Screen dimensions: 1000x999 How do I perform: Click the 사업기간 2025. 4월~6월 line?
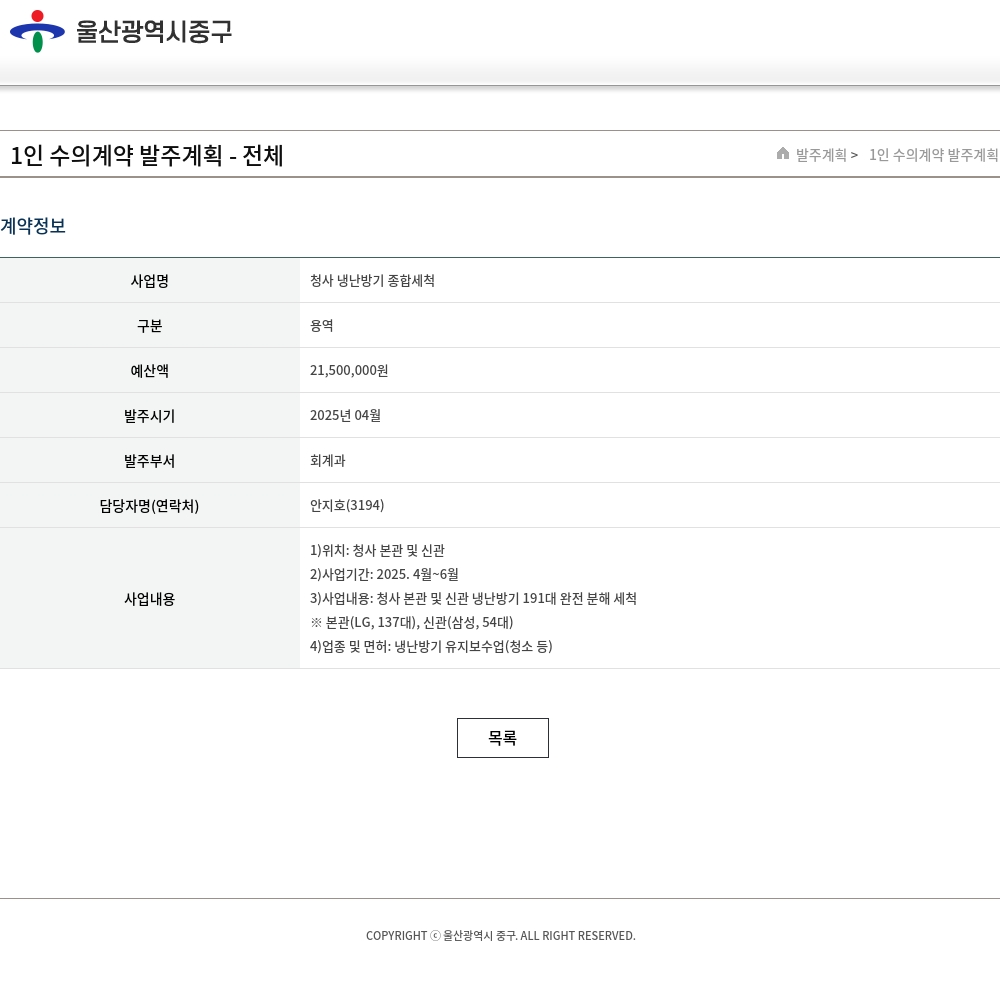click(x=384, y=575)
